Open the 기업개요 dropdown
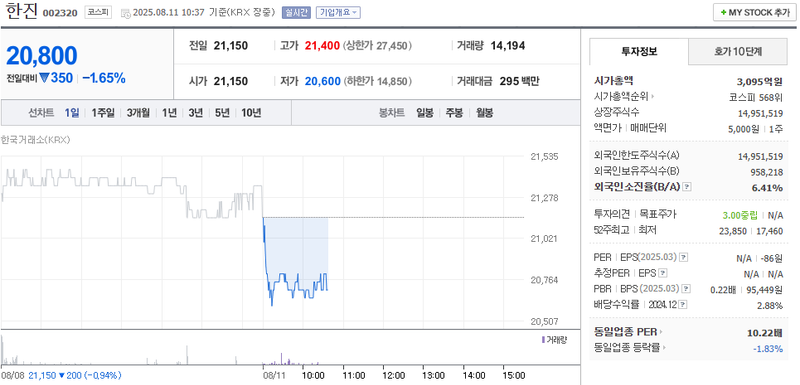 click(x=338, y=13)
